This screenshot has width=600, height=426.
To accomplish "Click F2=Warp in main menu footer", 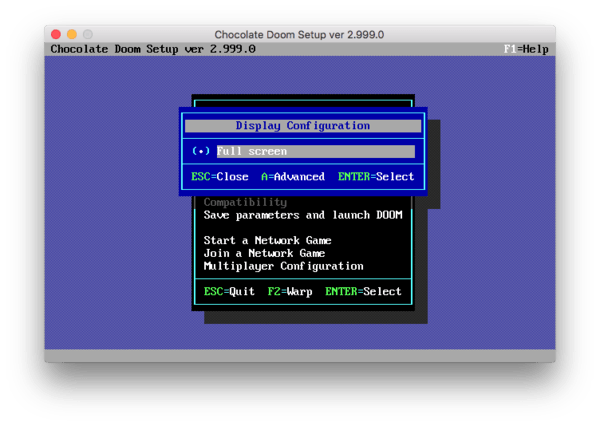I will tap(290, 292).
